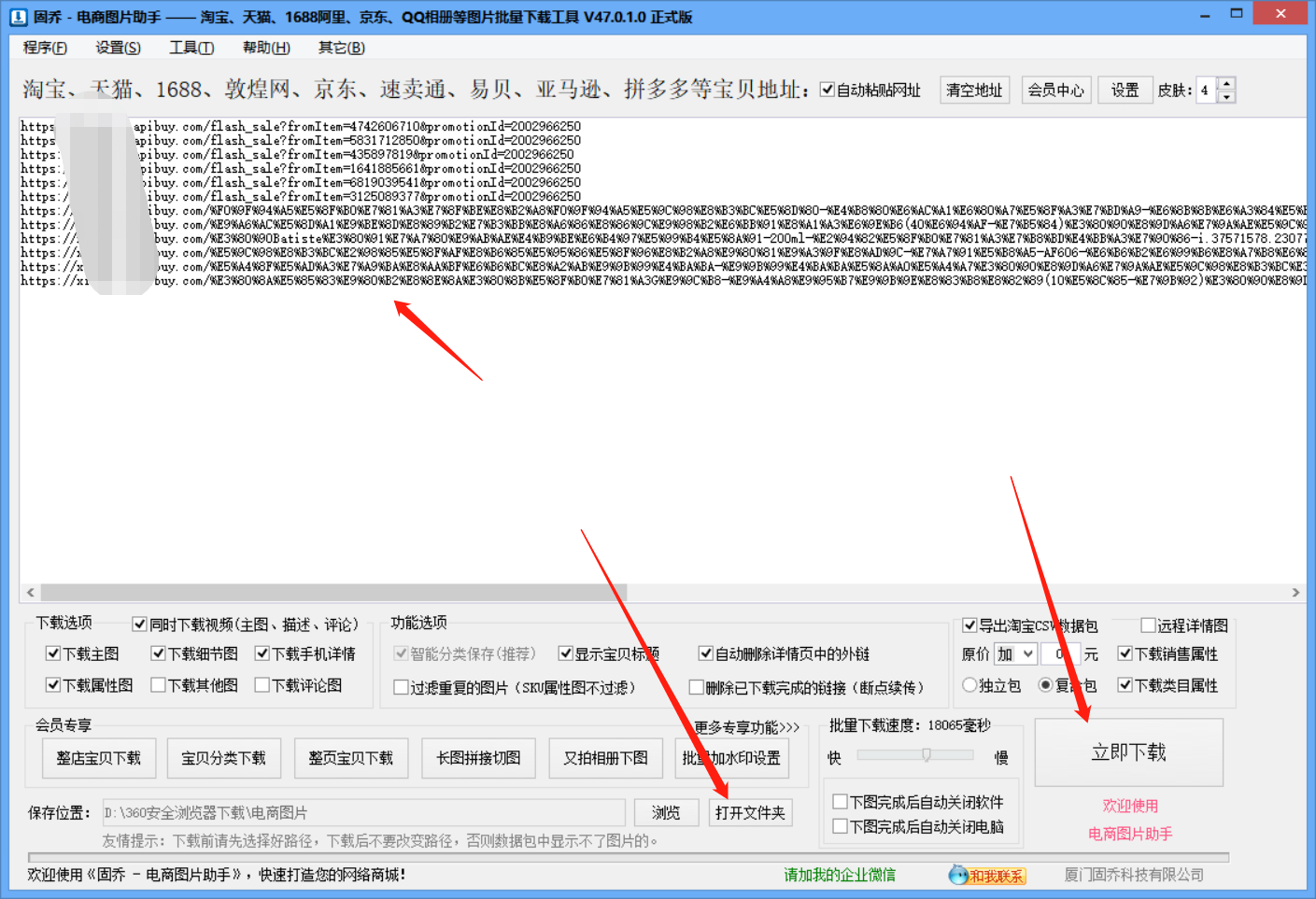Click the app logo icon in title bar
The image size is (1316, 899).
click(x=18, y=16)
